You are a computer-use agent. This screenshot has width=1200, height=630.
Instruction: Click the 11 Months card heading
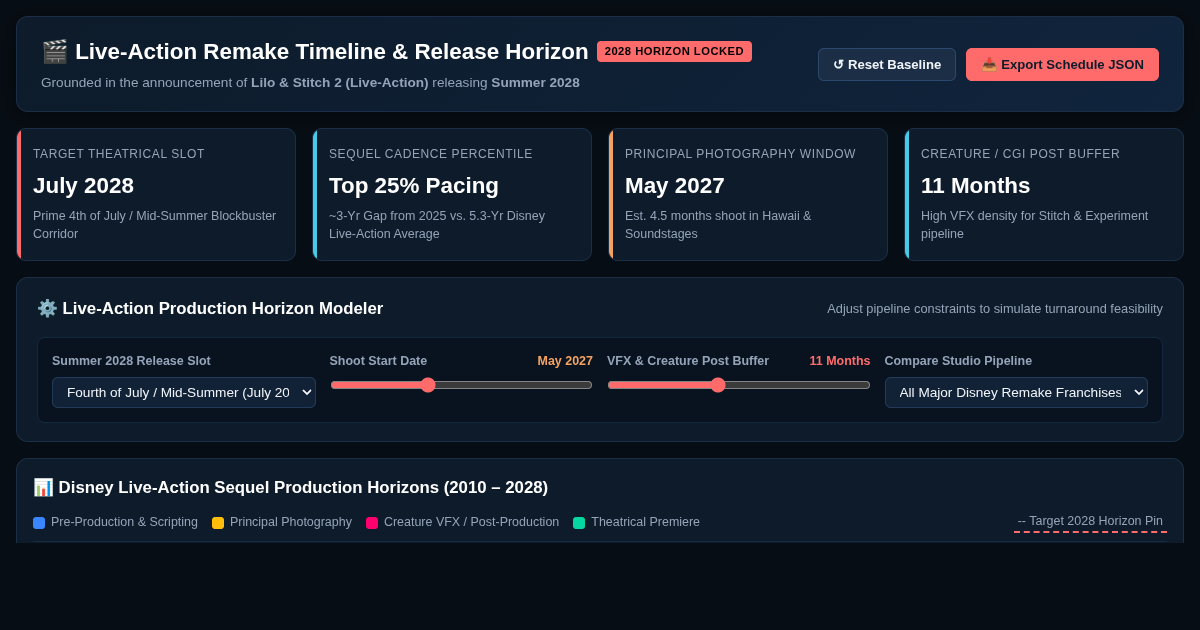pos(975,185)
